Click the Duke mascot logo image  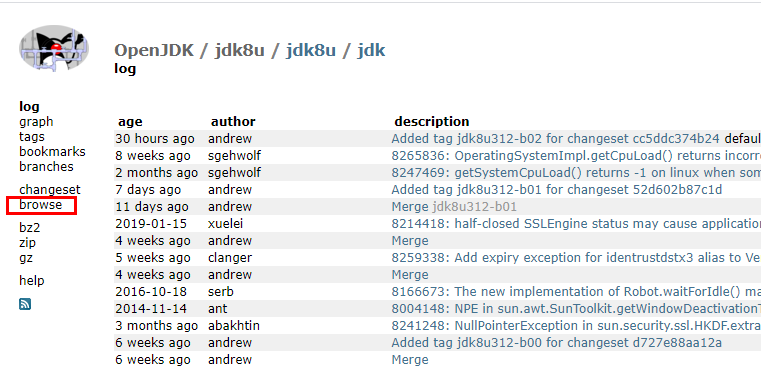(x=54, y=49)
